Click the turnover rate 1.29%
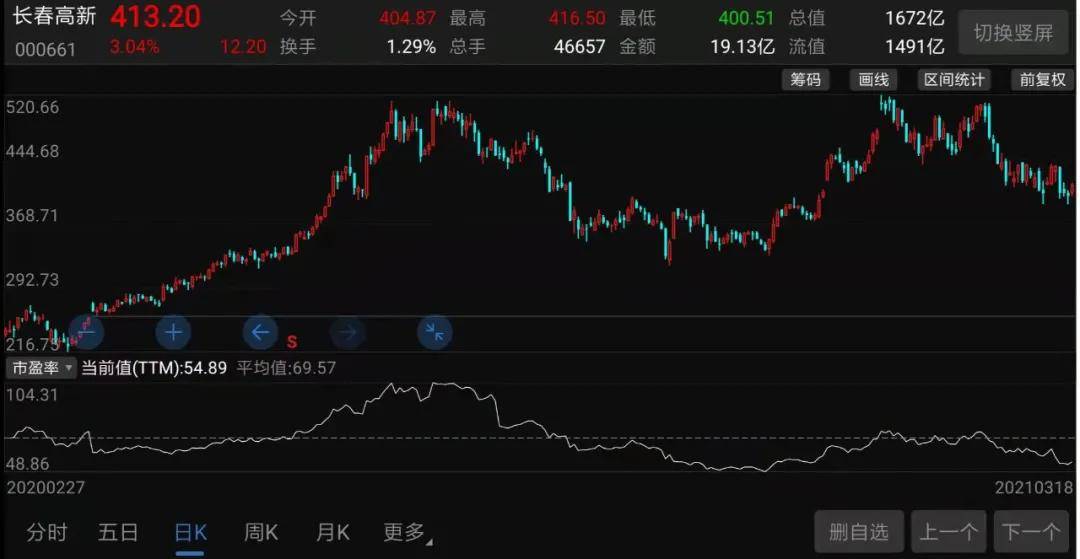Image resolution: width=1080 pixels, height=559 pixels. 411,47
